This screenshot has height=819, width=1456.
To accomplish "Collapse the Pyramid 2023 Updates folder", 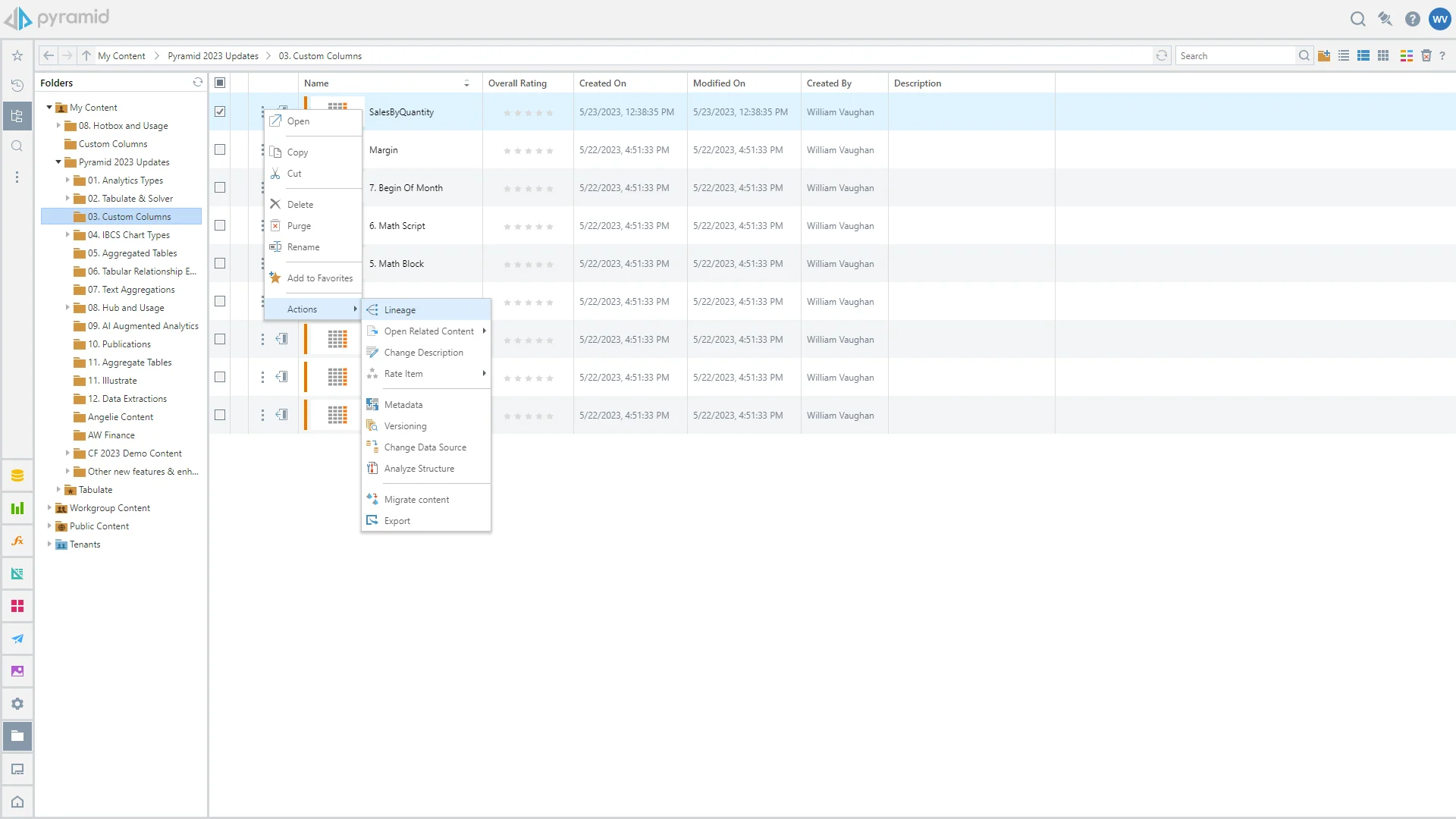I will (58, 162).
